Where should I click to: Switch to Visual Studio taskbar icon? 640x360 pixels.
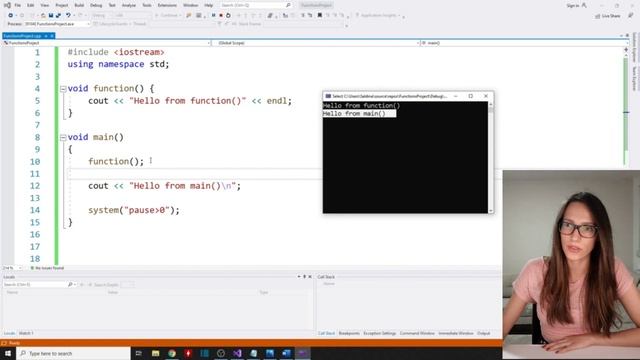[237, 353]
